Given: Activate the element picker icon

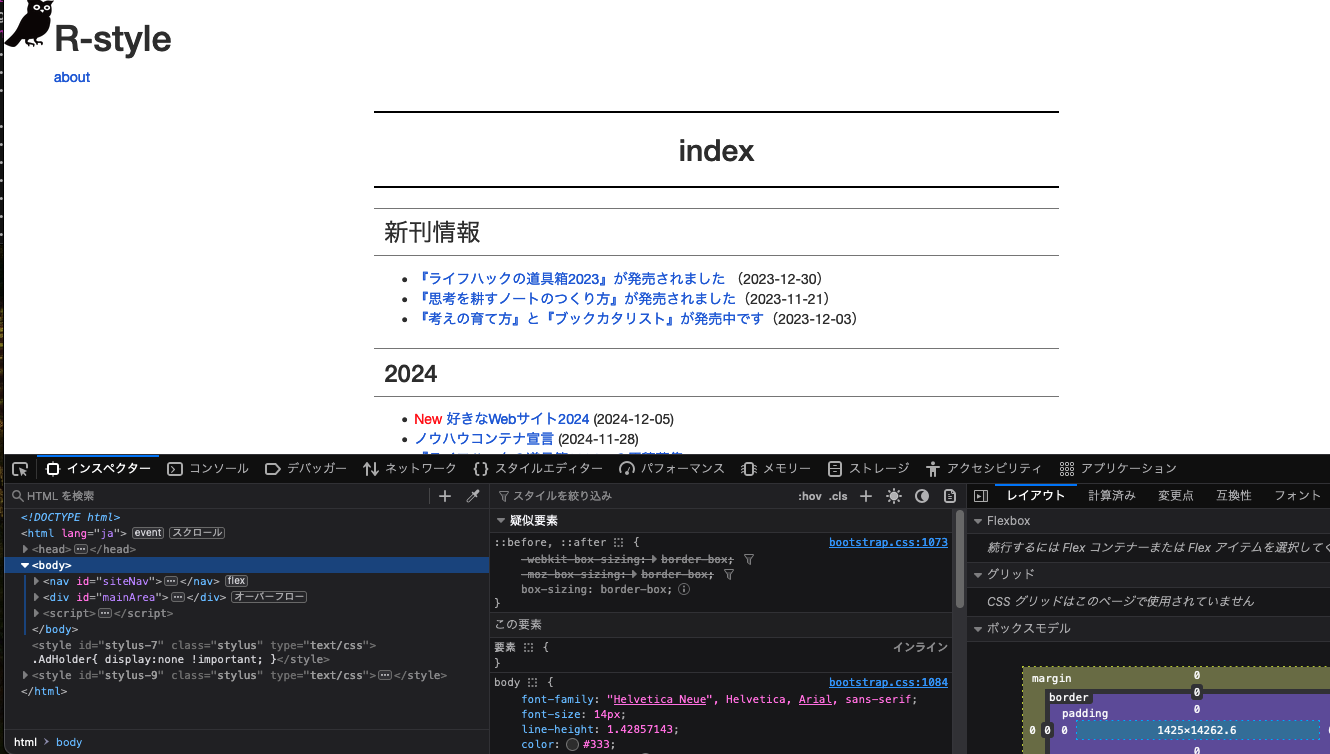Looking at the screenshot, I should coord(19,469).
